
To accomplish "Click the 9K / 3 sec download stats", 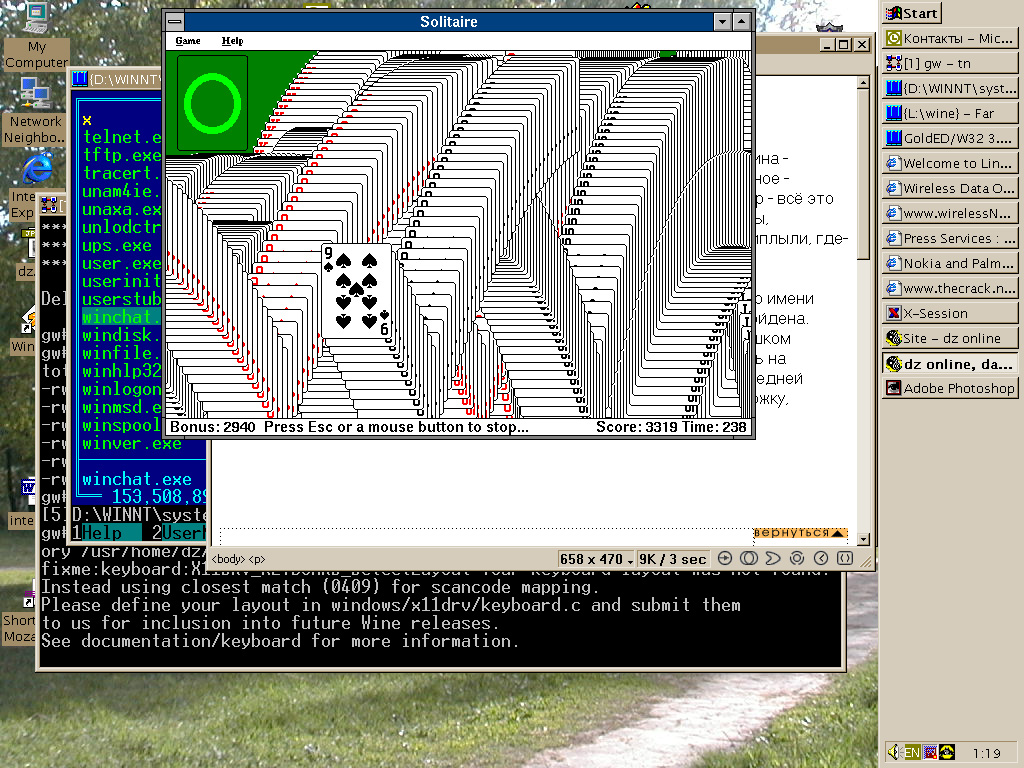I will pyautogui.click(x=672, y=559).
